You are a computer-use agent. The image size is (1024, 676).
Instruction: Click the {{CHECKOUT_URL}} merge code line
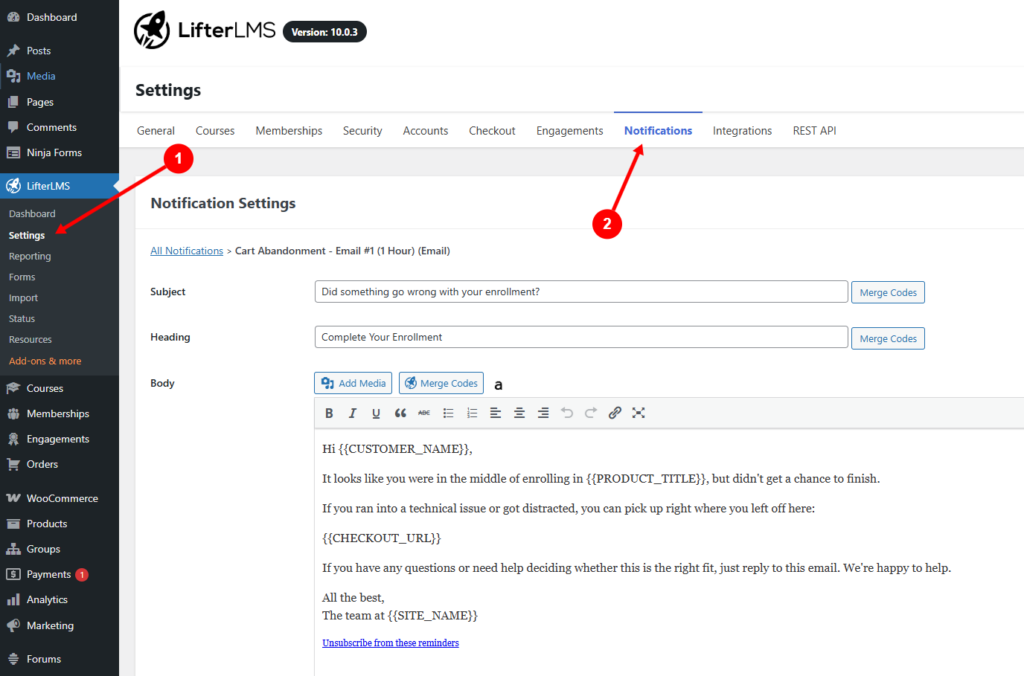381,538
